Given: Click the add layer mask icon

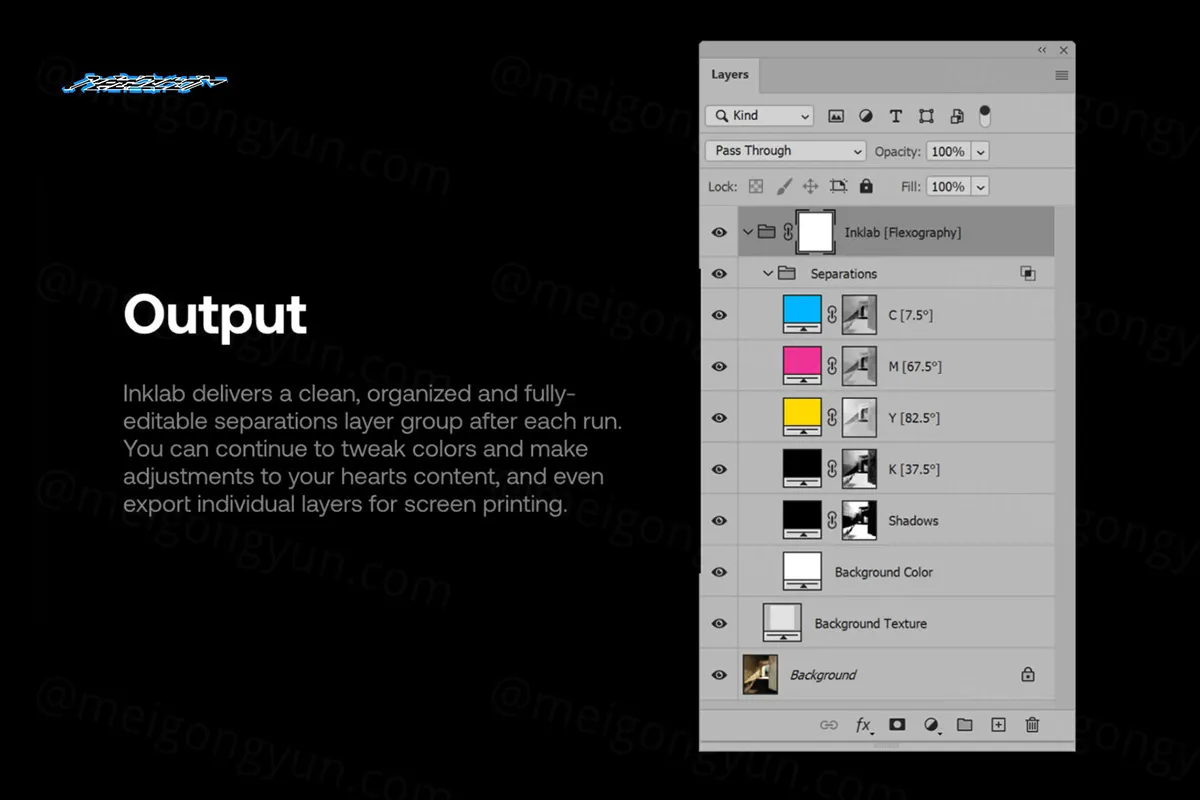Looking at the screenshot, I should [x=897, y=725].
